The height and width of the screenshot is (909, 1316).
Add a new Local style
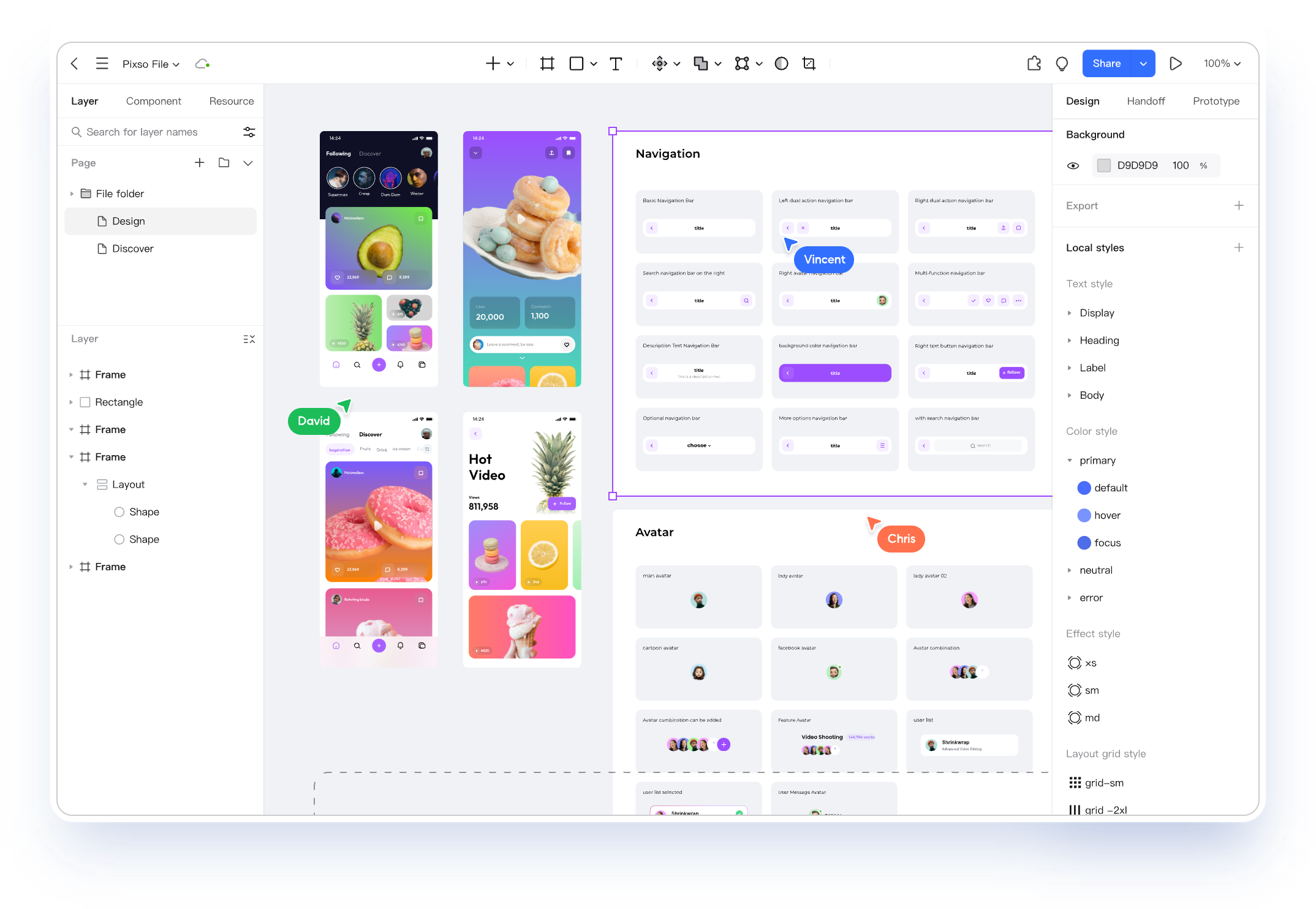[x=1237, y=247]
